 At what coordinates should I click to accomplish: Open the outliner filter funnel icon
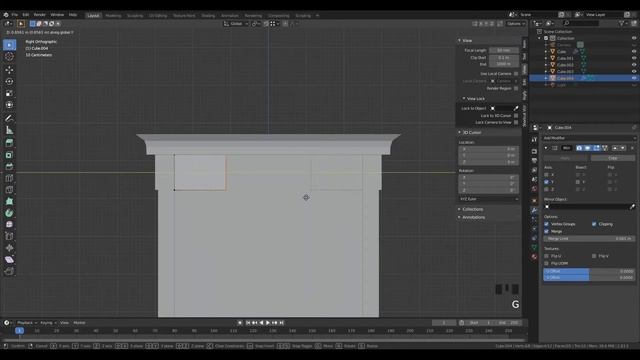[622, 24]
